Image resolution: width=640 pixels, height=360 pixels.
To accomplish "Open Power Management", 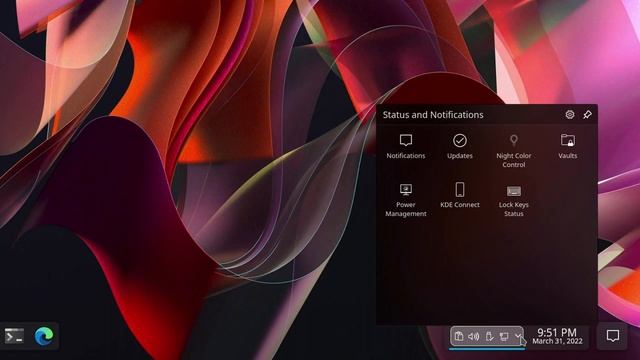I will pyautogui.click(x=406, y=200).
